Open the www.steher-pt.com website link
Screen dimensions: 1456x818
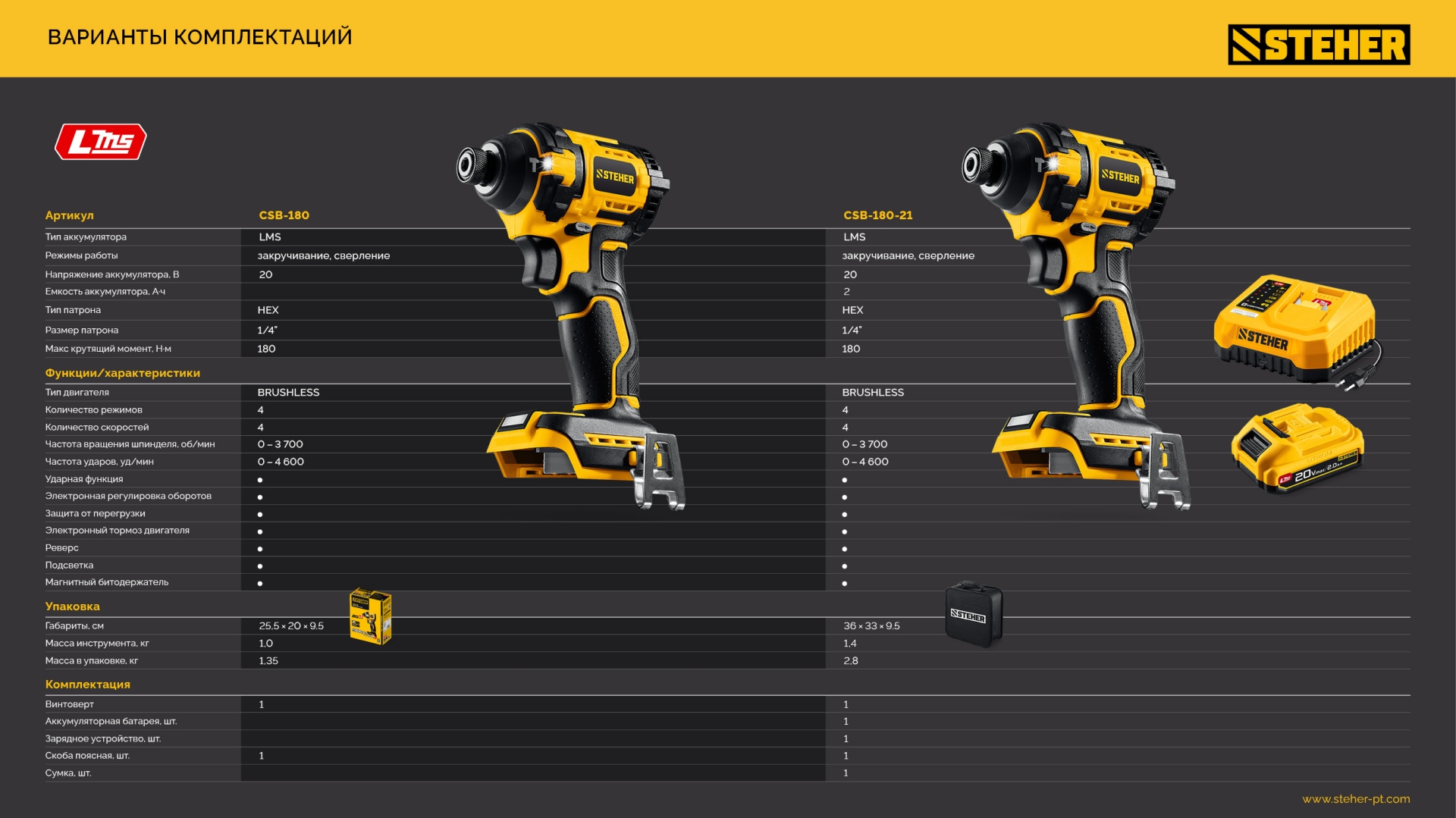click(1356, 799)
